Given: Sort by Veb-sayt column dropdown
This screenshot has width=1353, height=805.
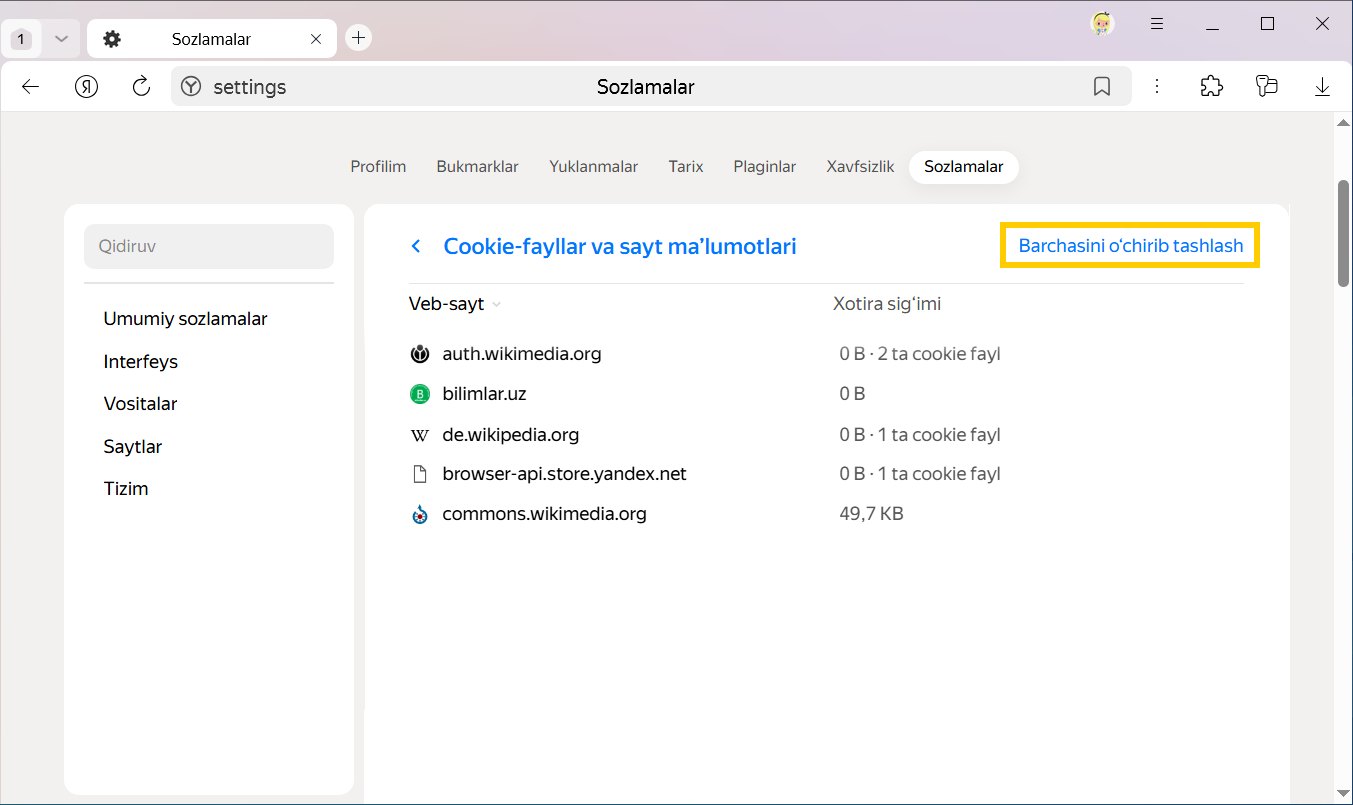Looking at the screenshot, I should click(x=455, y=304).
